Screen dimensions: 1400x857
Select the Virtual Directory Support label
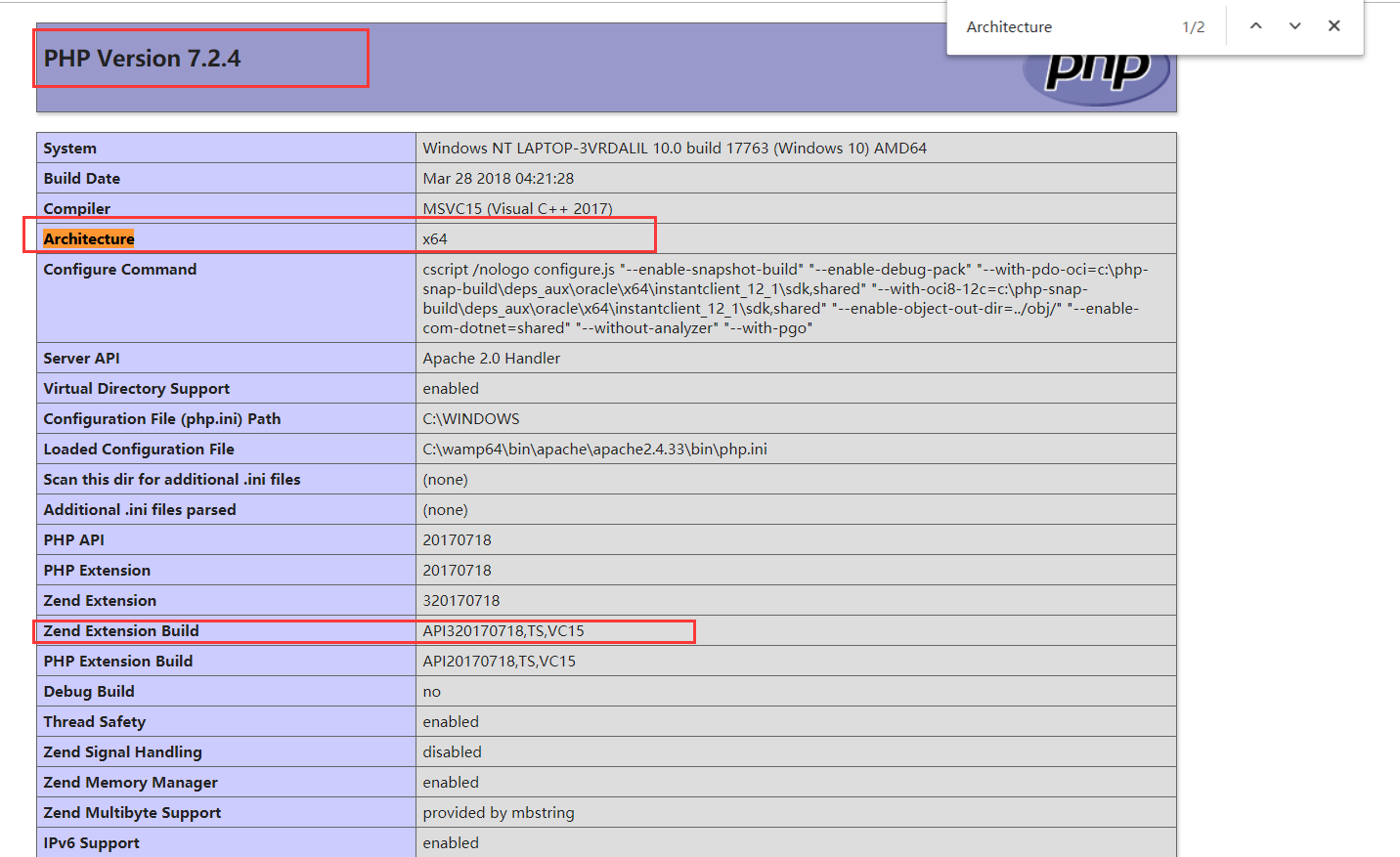(137, 389)
